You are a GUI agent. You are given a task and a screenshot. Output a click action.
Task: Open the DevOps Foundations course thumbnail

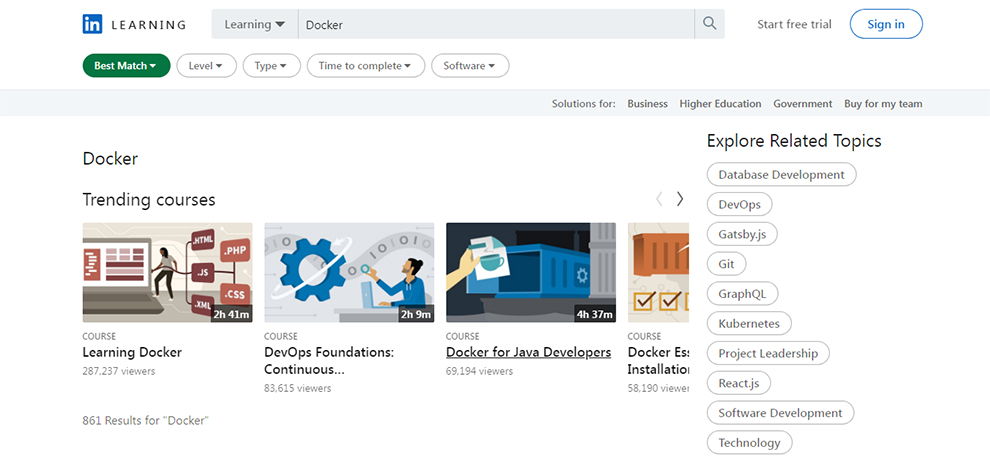pos(349,272)
